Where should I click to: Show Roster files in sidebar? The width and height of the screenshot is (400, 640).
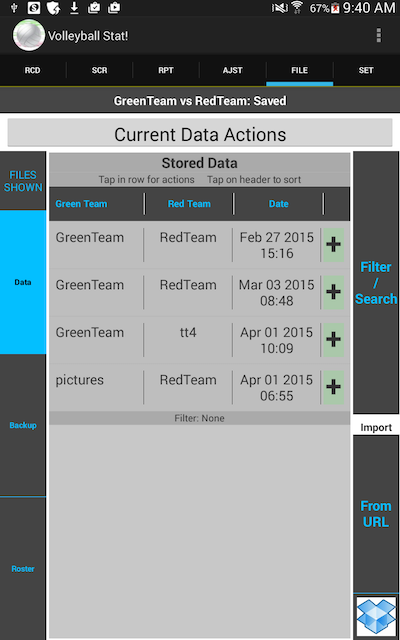23,569
